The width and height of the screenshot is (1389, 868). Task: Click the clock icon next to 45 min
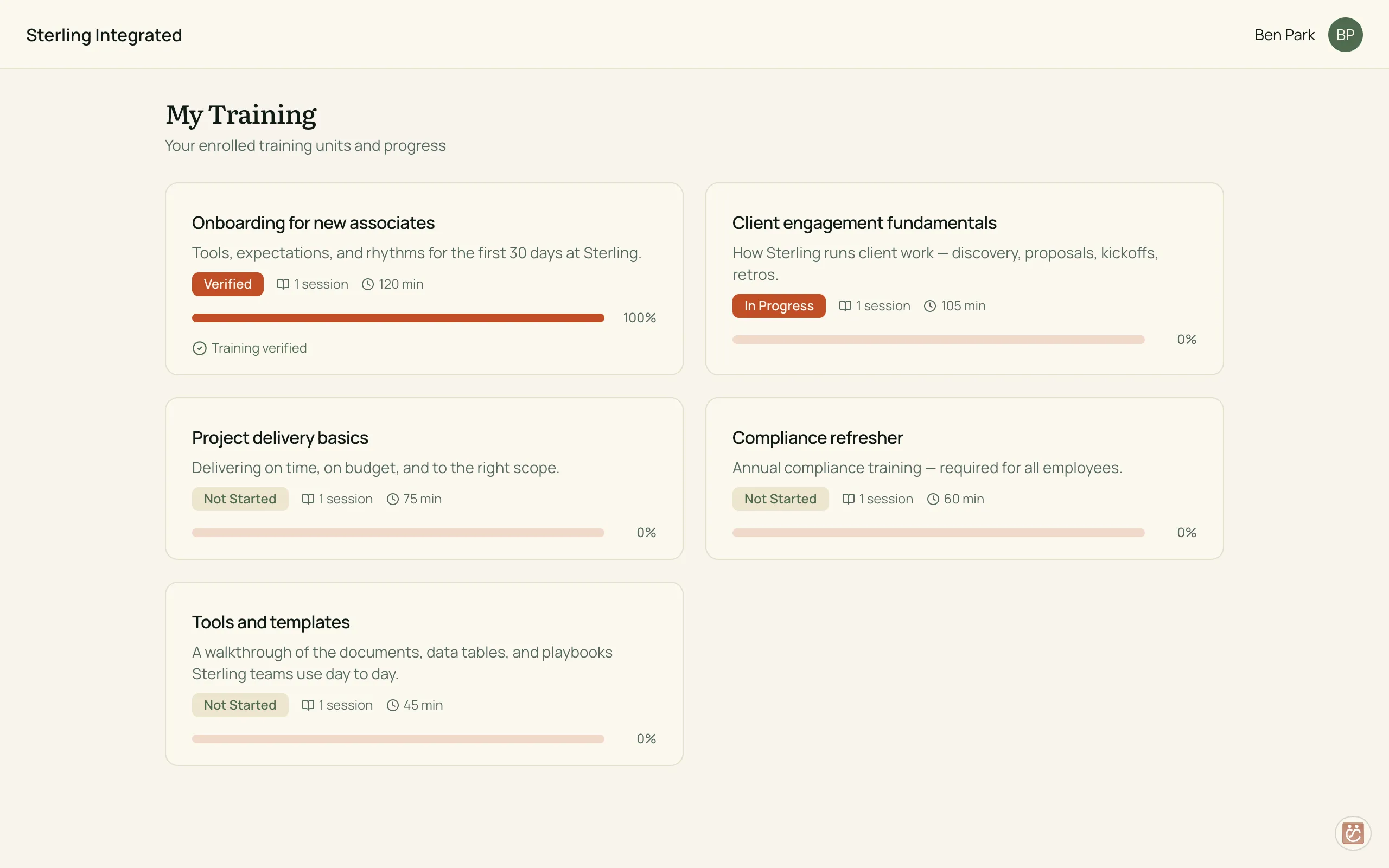(393, 705)
